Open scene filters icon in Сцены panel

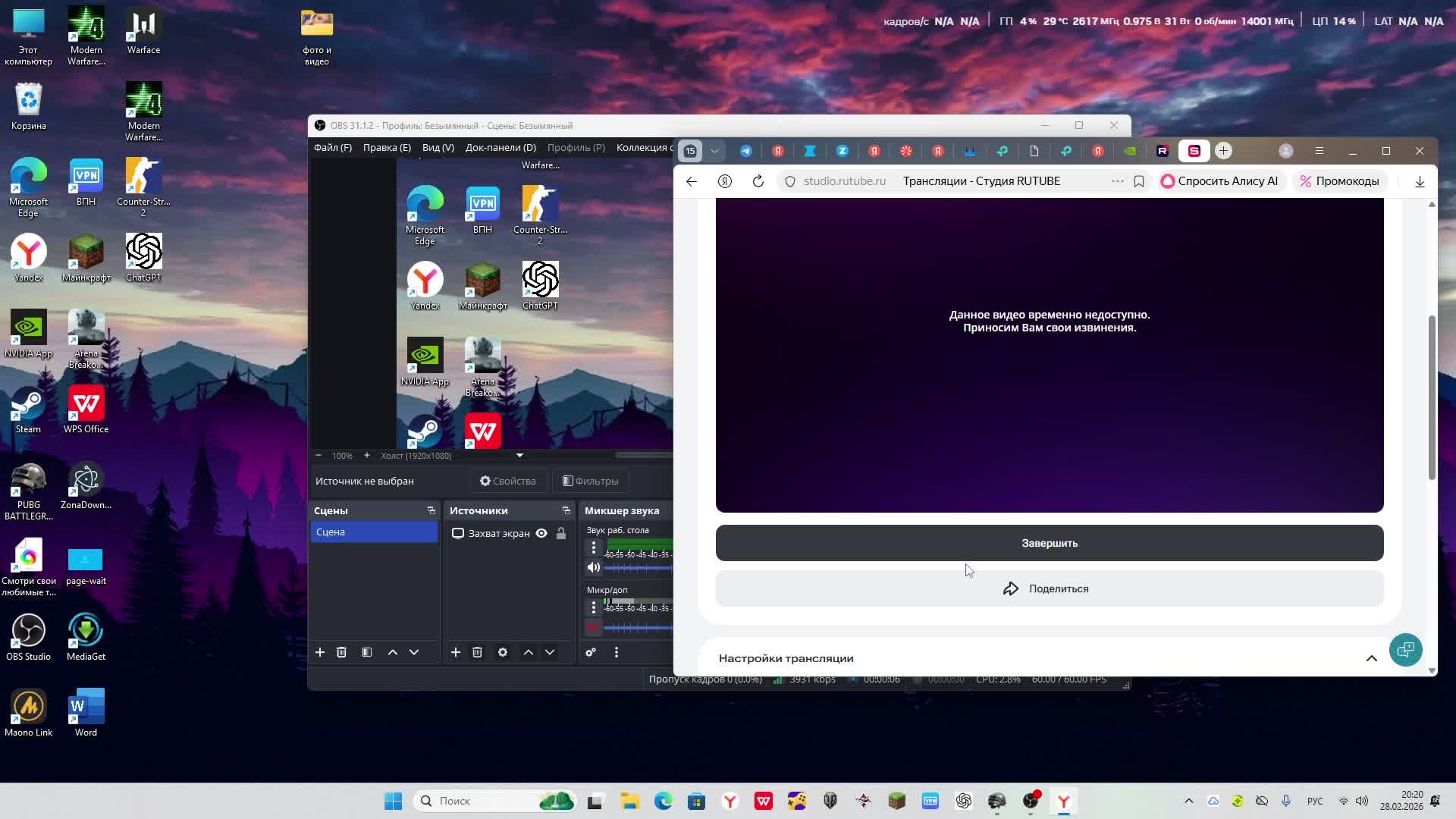(x=367, y=652)
